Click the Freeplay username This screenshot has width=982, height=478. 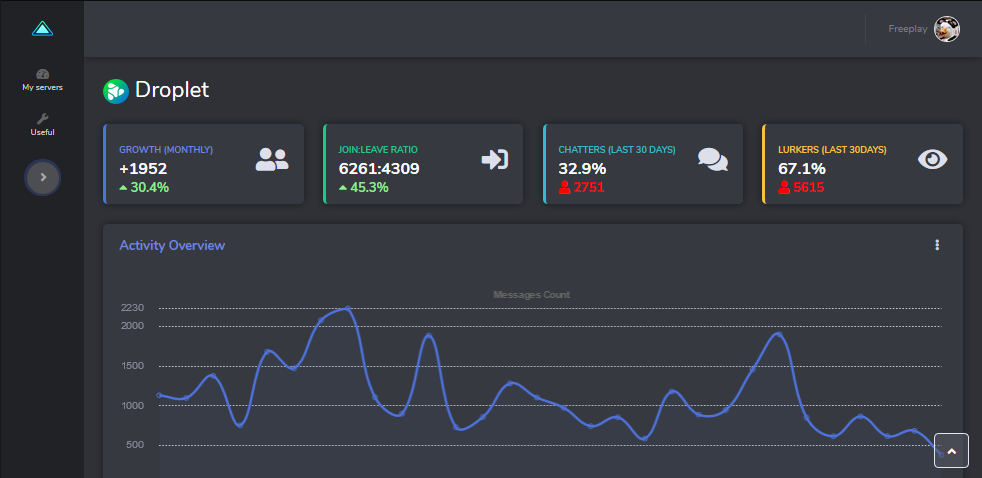pos(907,29)
